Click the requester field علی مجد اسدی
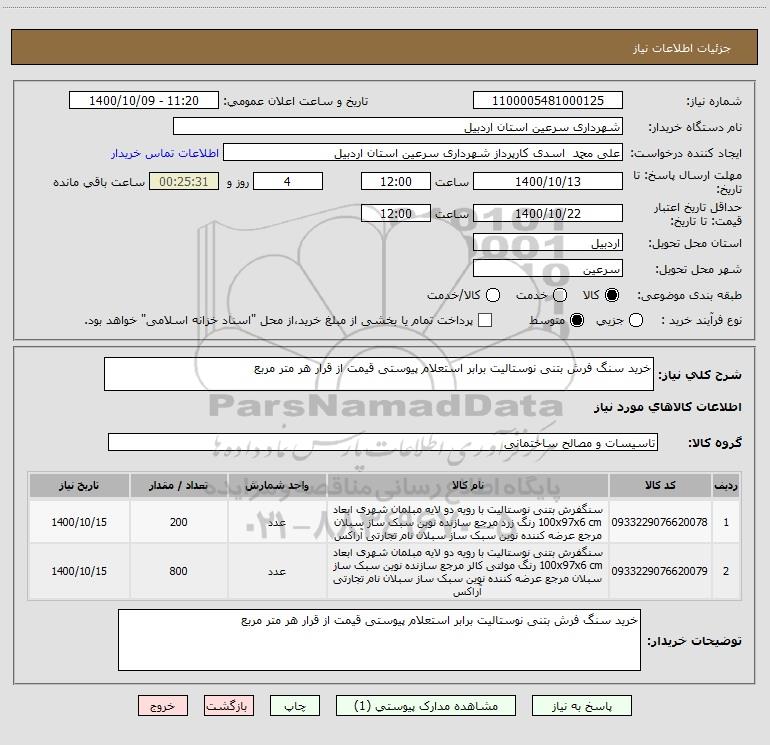 [423, 153]
